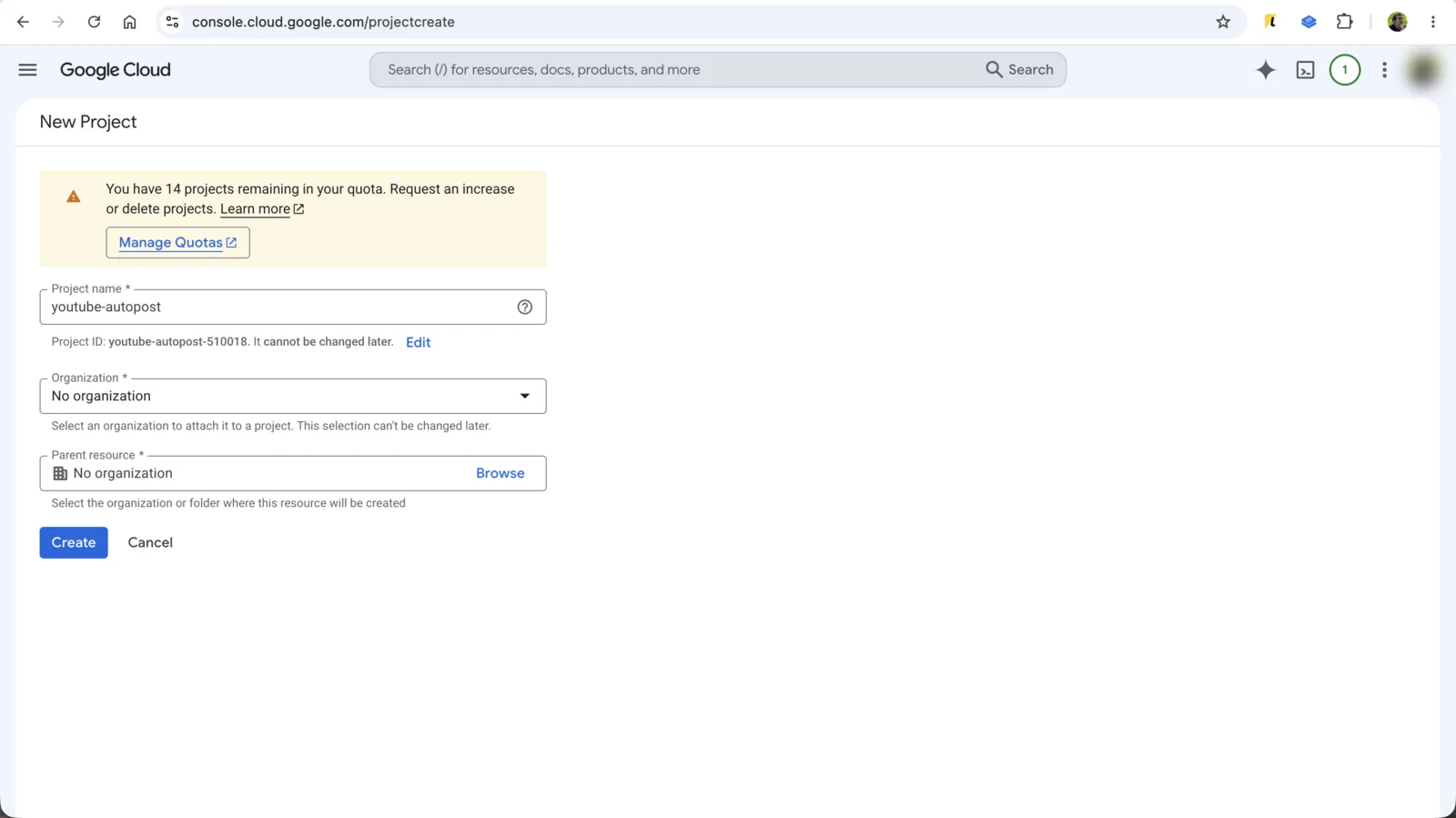Open the Chrome profile picture

[1398, 22]
